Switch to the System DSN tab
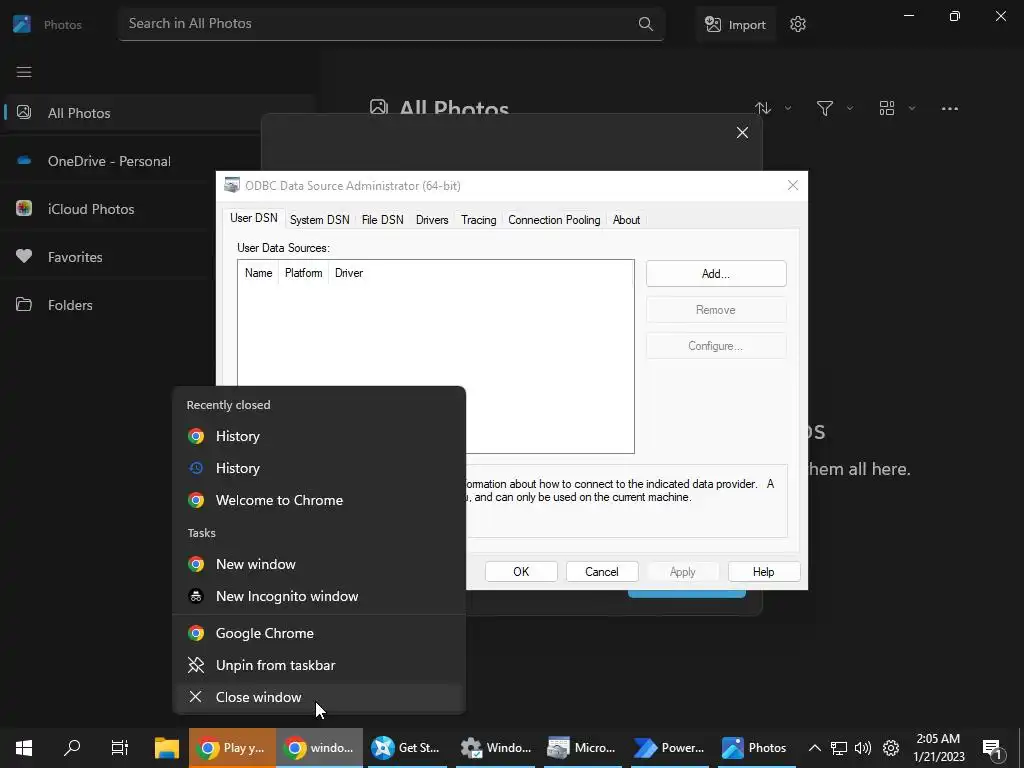1024x768 pixels. click(x=319, y=220)
